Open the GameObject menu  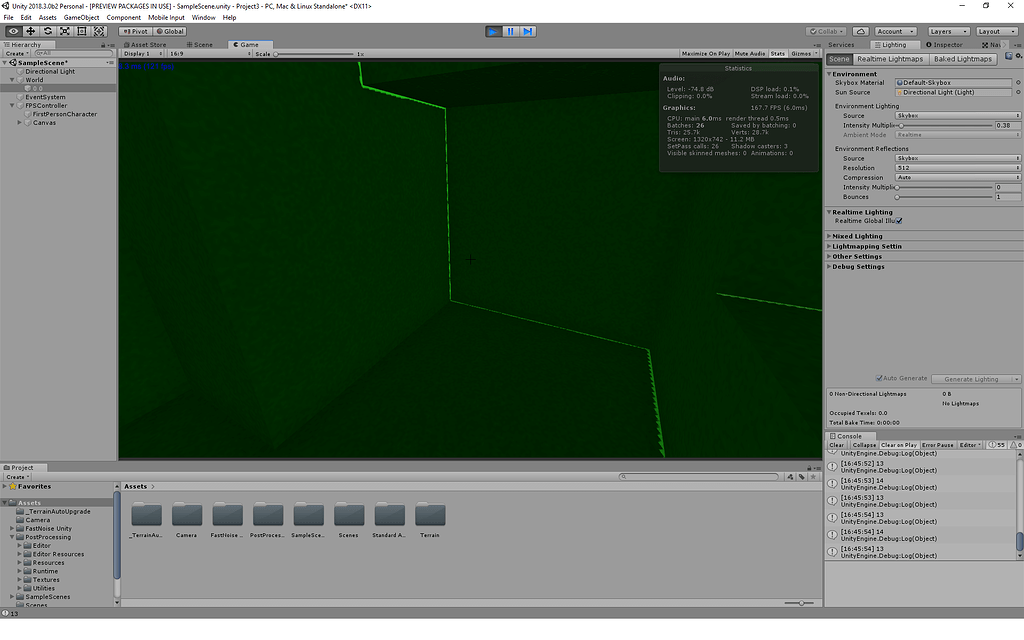pos(80,17)
